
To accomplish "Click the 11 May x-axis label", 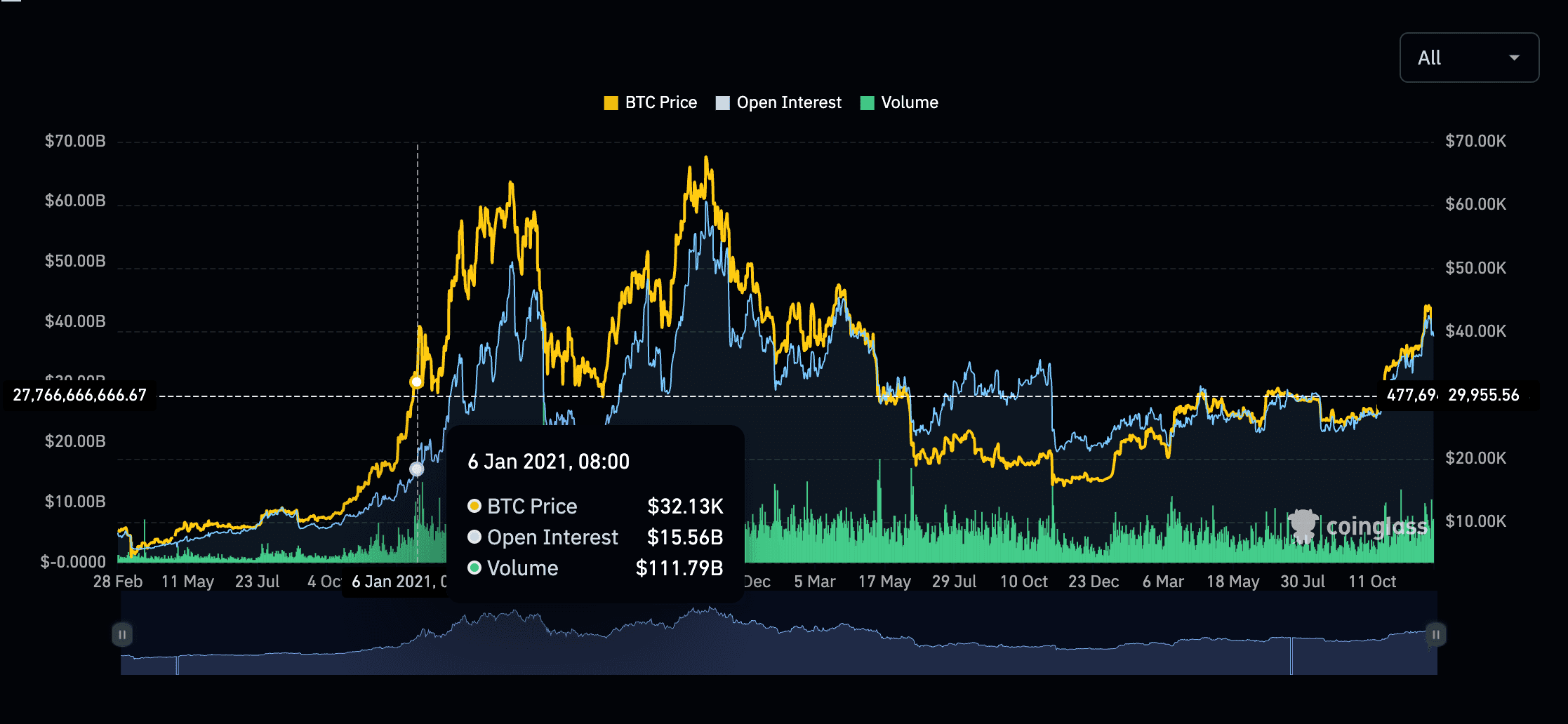I will [187, 582].
